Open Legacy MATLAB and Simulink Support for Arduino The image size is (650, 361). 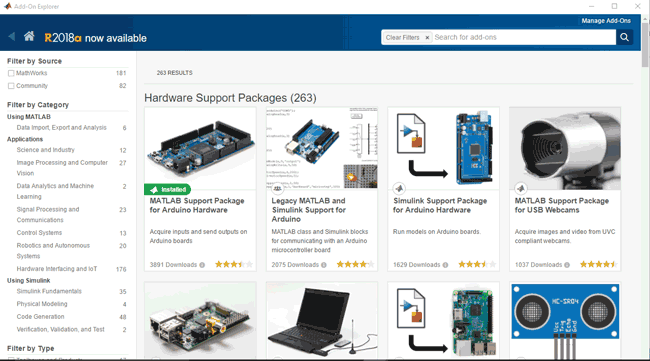click(309, 210)
